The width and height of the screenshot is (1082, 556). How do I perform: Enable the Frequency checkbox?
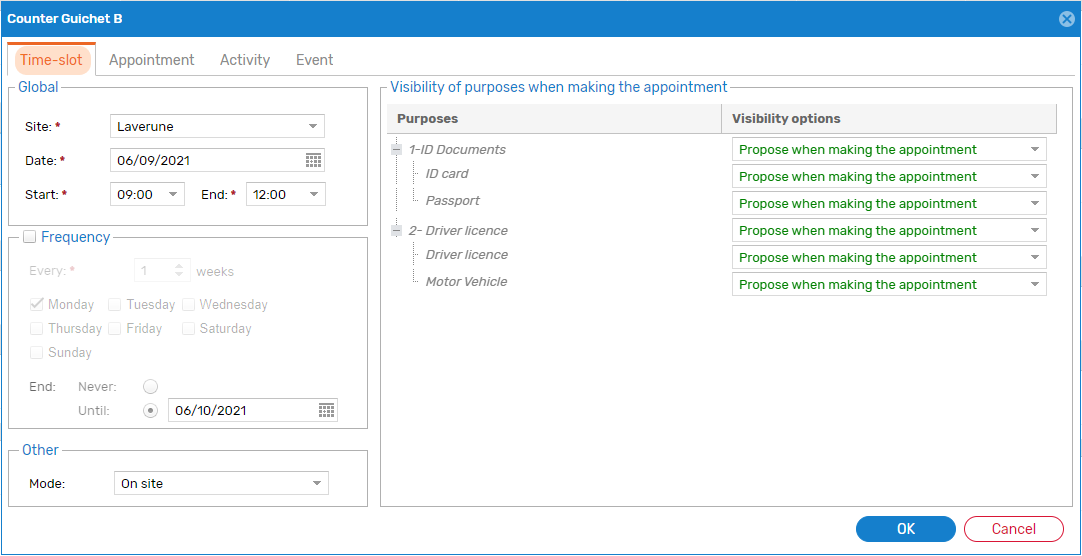30,237
